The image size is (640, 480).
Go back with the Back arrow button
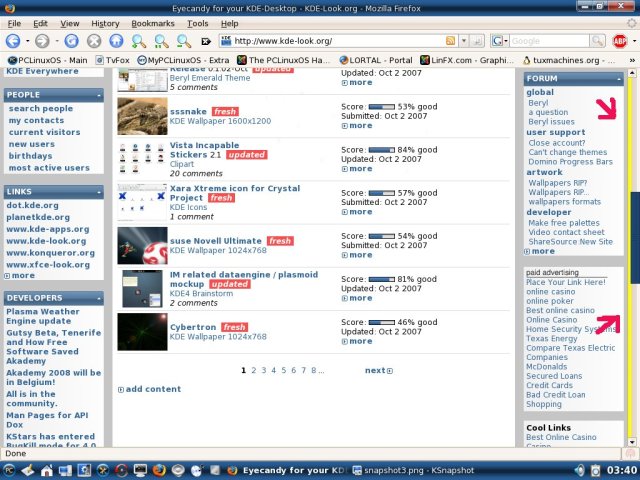click(13, 41)
